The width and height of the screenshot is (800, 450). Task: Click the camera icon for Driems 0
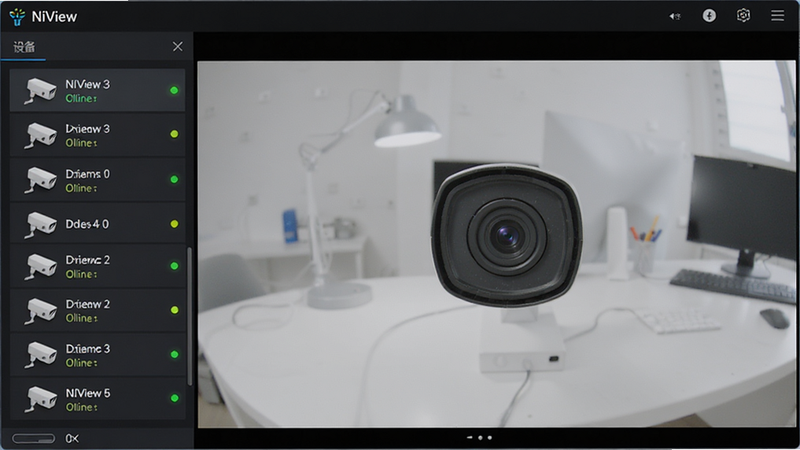coord(41,180)
